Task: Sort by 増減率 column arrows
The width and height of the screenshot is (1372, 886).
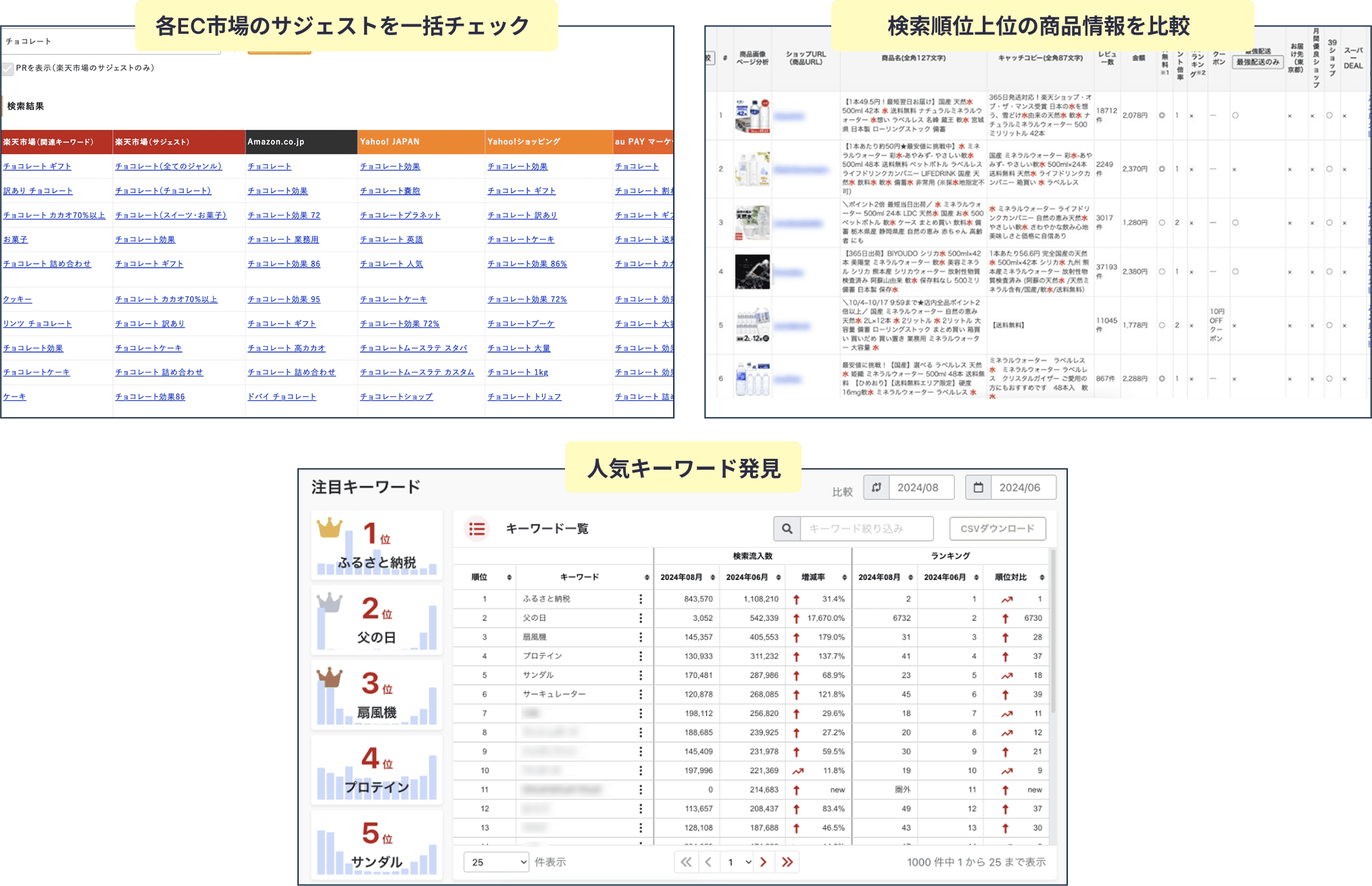Action: coord(844,577)
